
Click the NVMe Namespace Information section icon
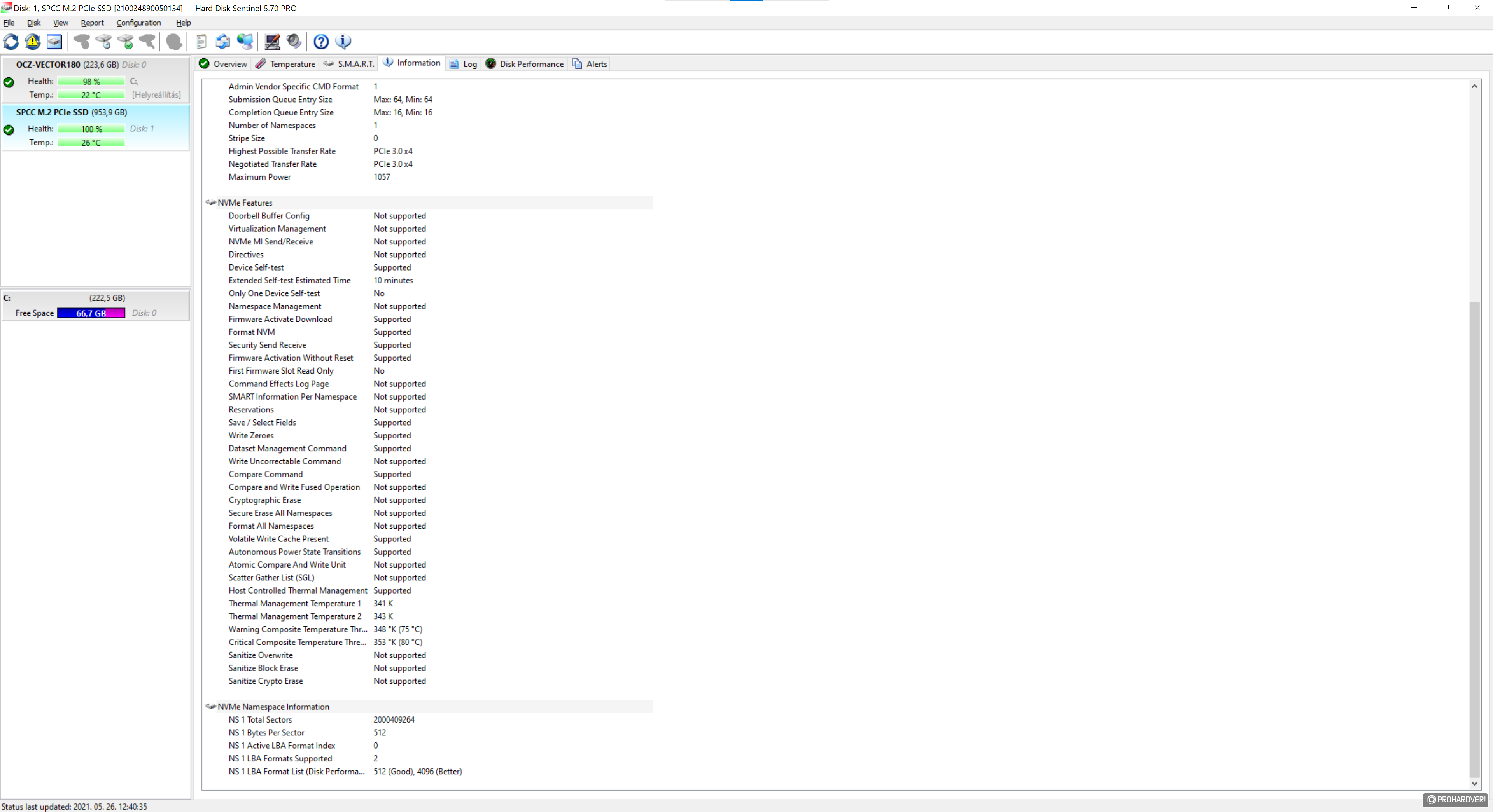coord(211,707)
